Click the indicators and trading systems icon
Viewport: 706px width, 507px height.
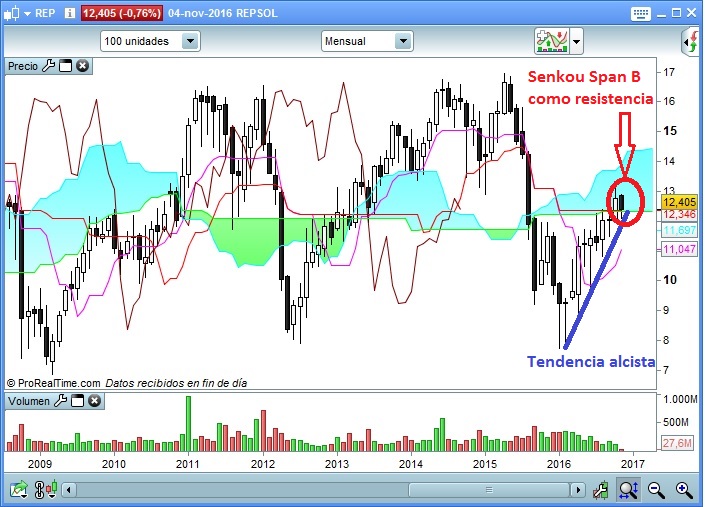click(x=552, y=41)
